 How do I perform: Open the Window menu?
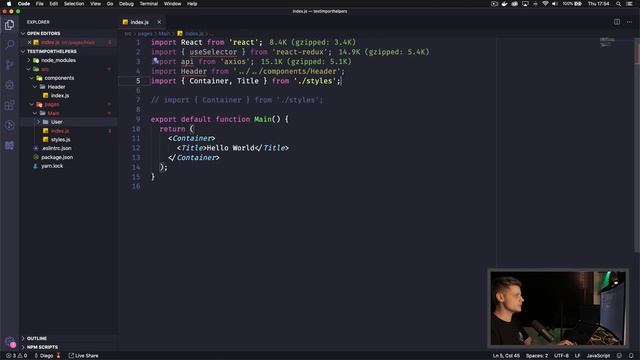(x=173, y=4)
